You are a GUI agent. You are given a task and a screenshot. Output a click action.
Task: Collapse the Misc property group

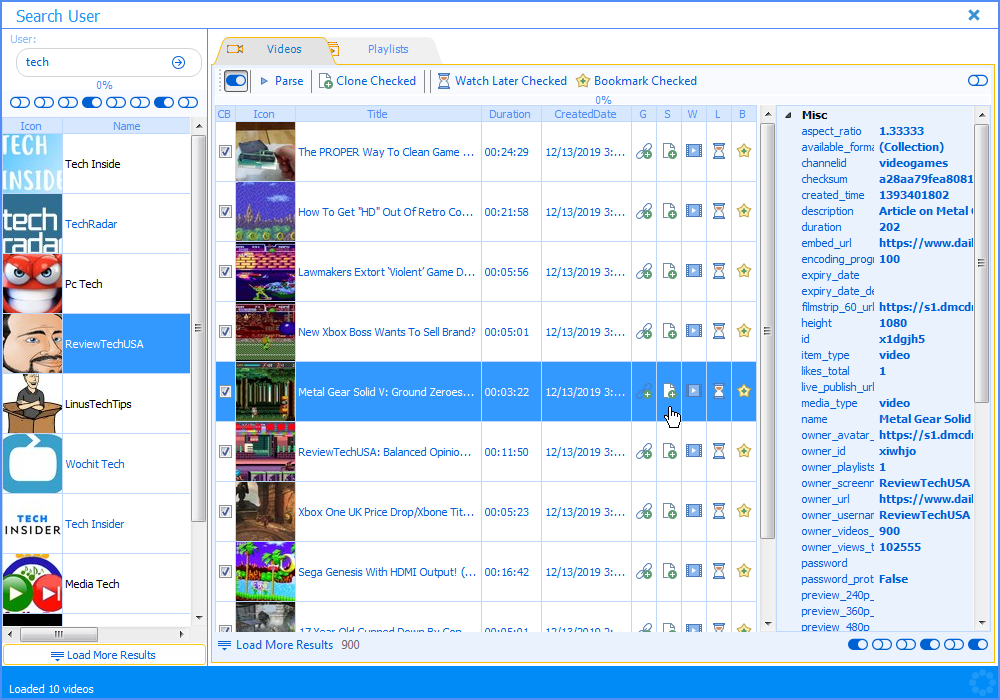tap(788, 115)
